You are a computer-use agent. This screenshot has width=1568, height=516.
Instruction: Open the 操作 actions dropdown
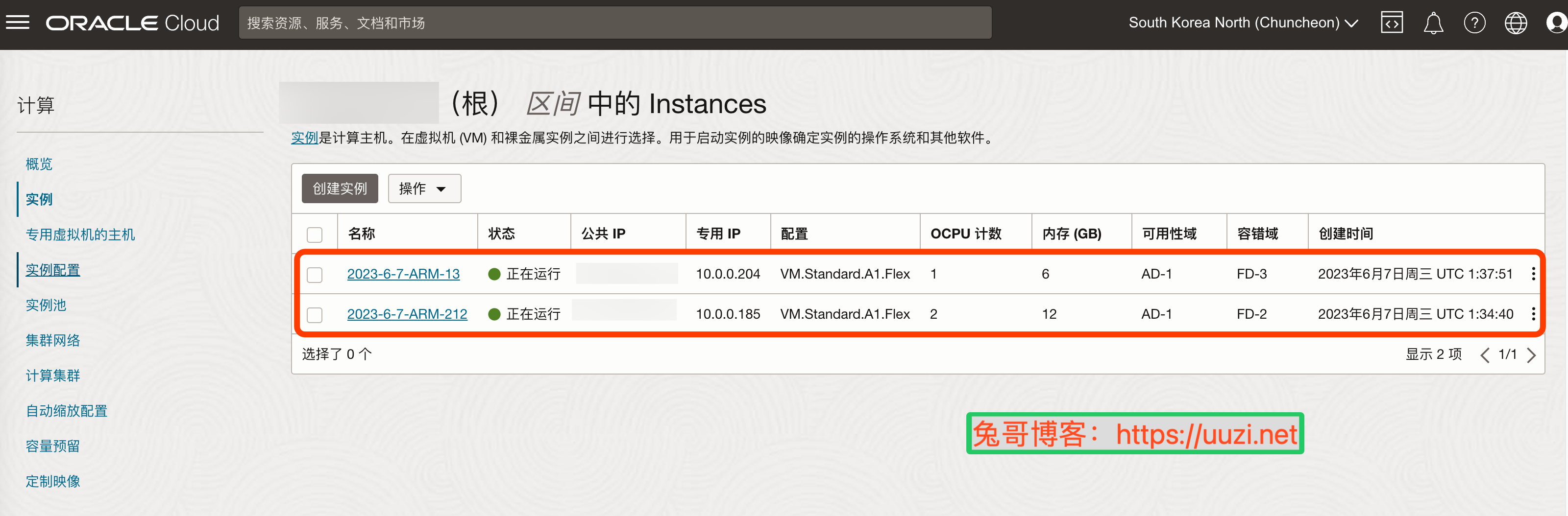424,188
